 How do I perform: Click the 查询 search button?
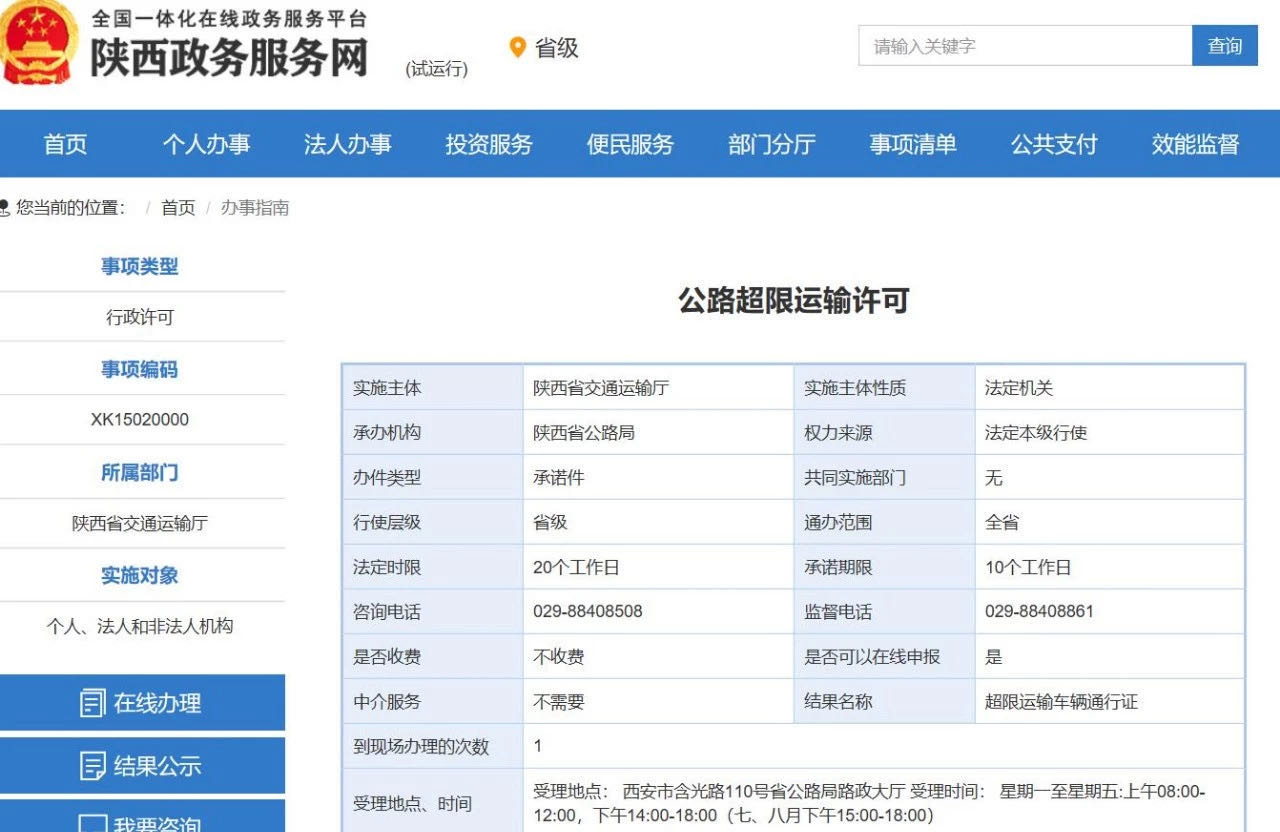(x=1225, y=46)
